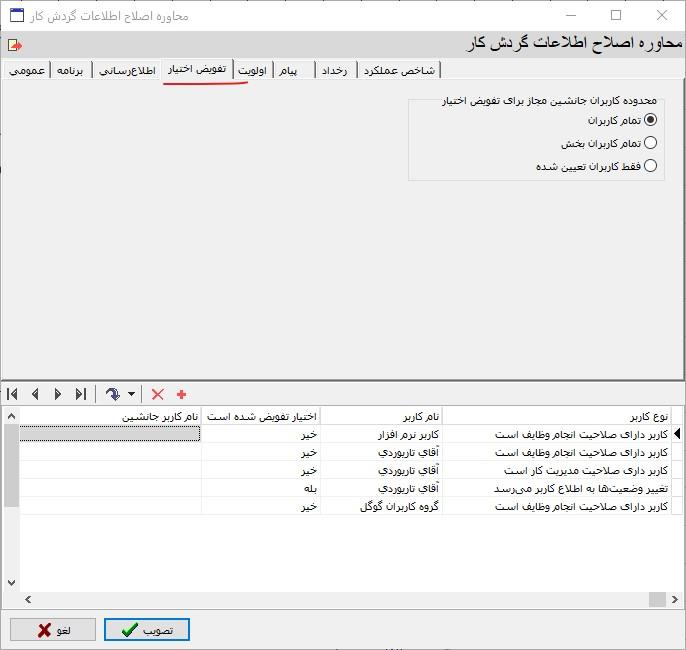Click vertical scrollbar thumb in grid
Screen dimensions: 686x650
pyautogui.click(x=12, y=466)
